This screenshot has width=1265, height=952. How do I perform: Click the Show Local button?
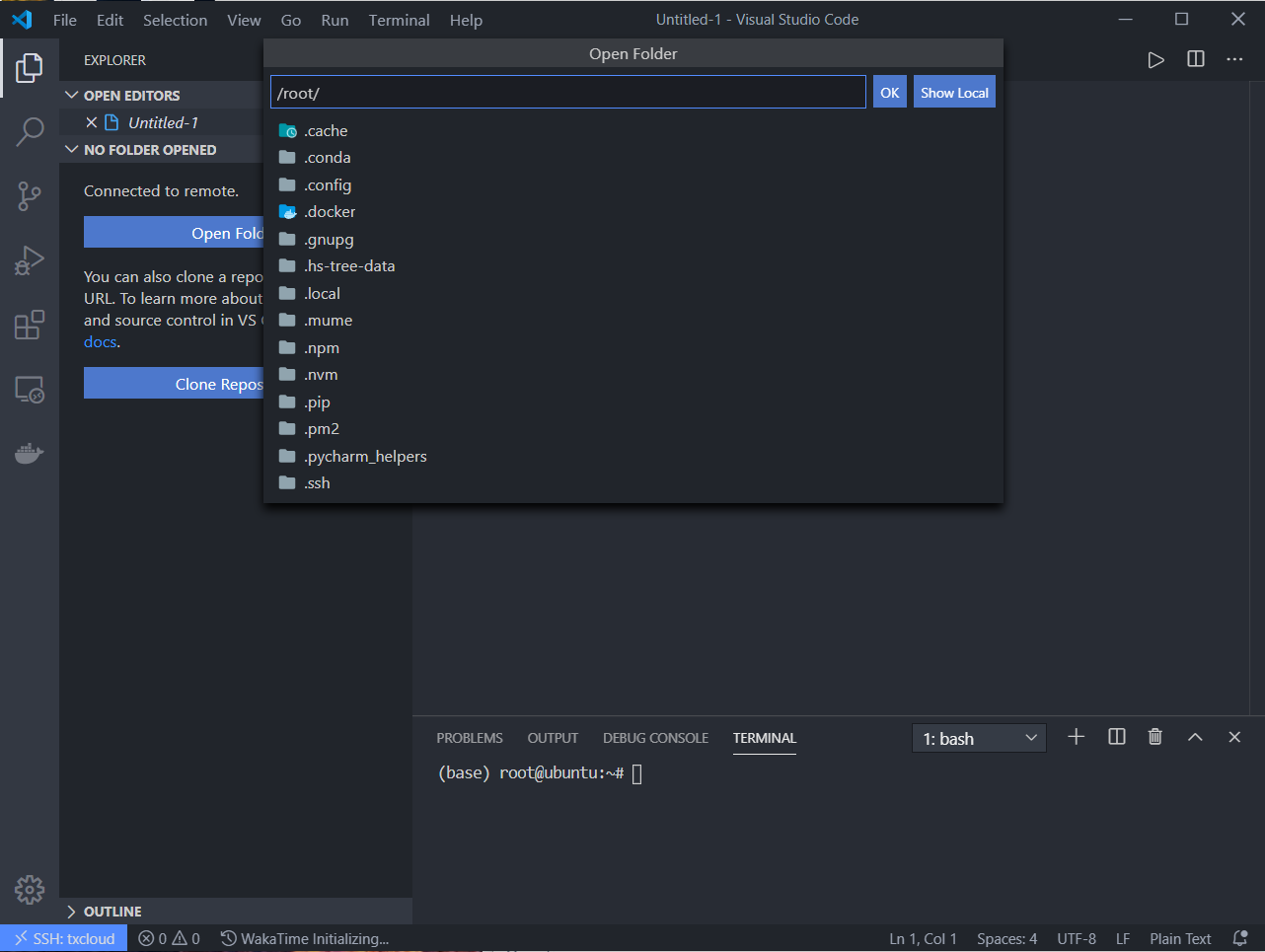tap(953, 93)
